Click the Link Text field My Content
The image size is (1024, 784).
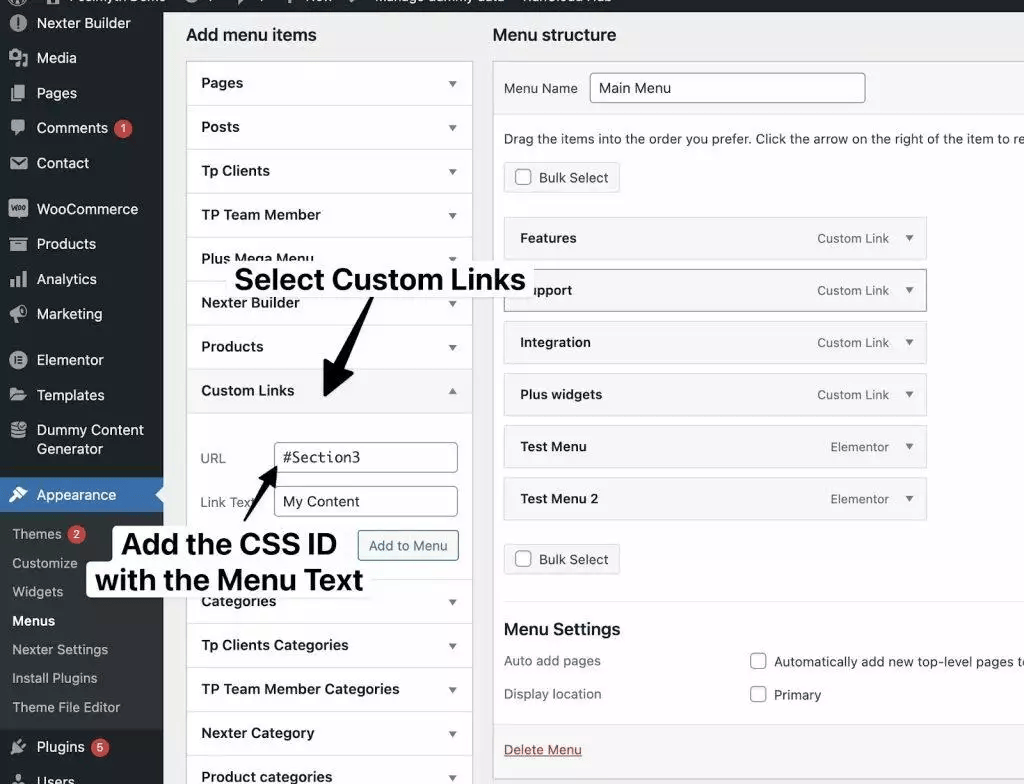pos(366,502)
